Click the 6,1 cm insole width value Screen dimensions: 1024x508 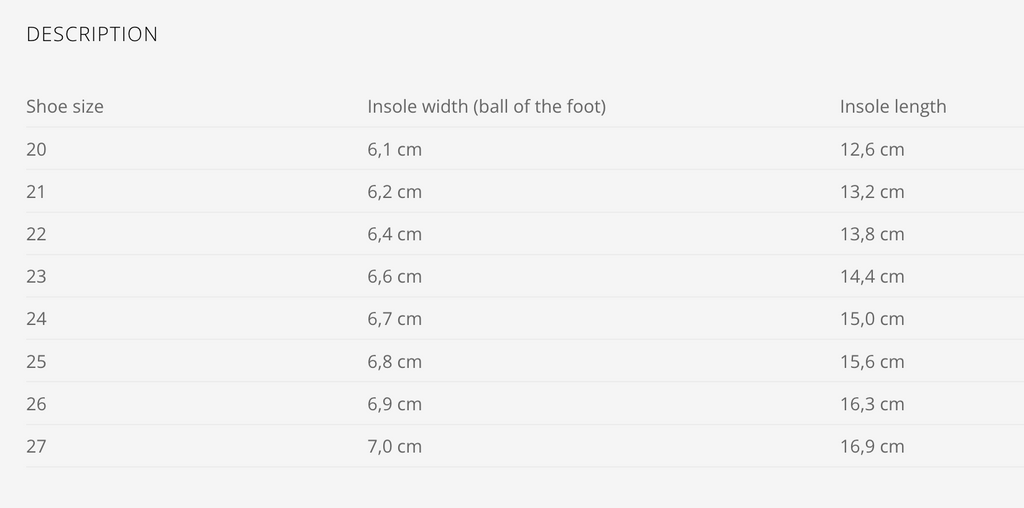click(x=394, y=149)
